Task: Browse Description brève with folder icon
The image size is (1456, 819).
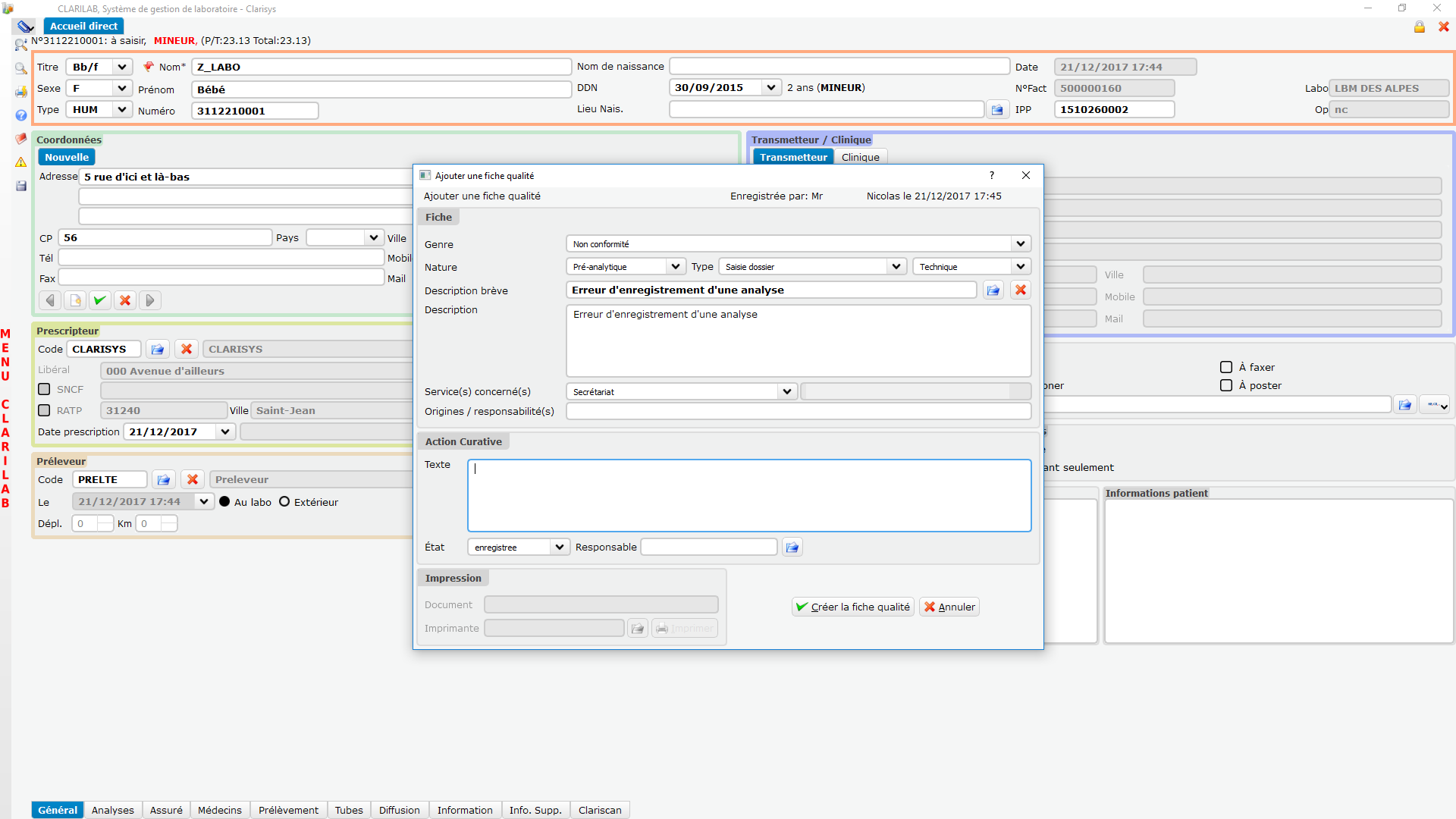Action: [993, 290]
